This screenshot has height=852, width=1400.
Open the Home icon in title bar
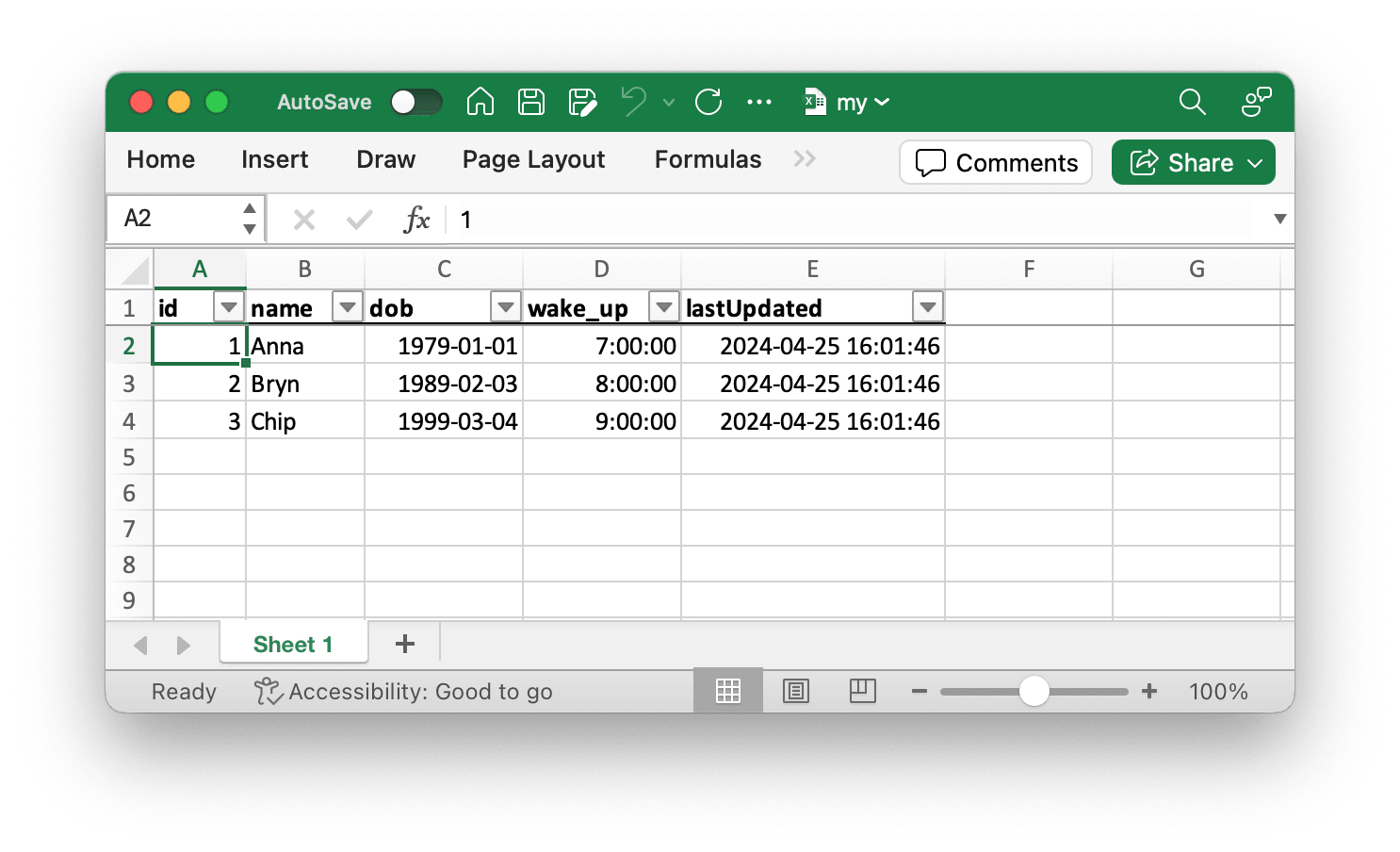(x=480, y=102)
